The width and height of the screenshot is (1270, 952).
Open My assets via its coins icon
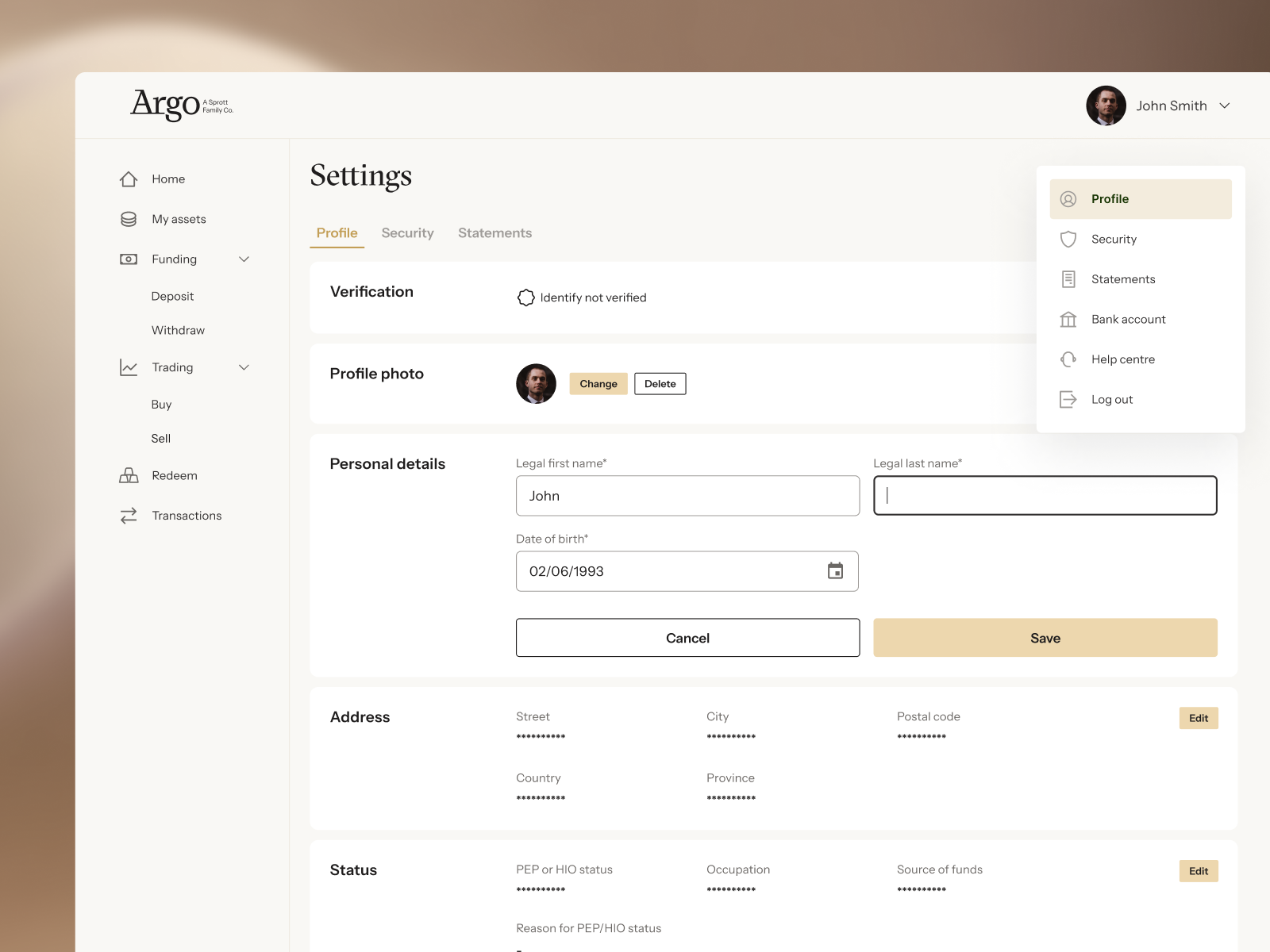tap(129, 218)
